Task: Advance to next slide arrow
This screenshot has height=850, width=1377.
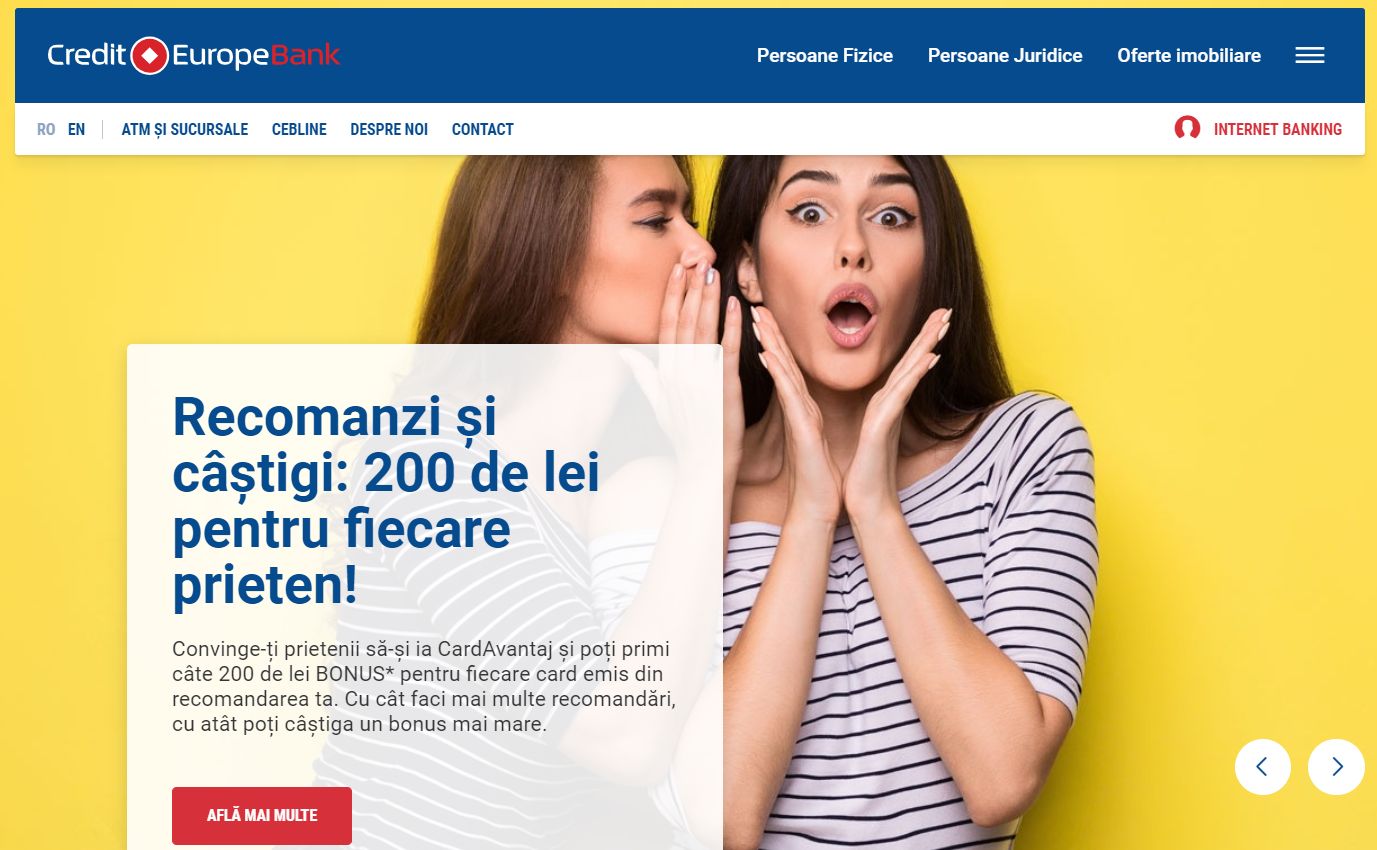Action: (x=1336, y=767)
